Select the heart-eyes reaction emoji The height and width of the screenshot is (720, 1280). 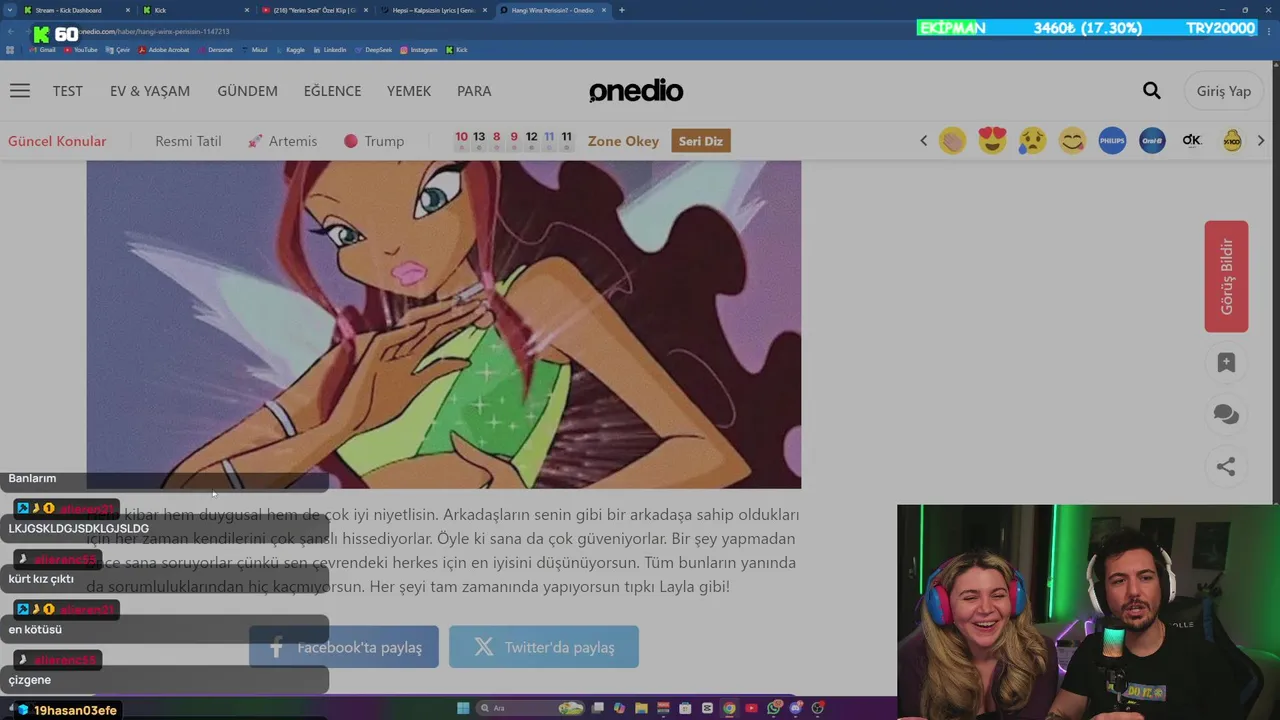click(x=992, y=141)
